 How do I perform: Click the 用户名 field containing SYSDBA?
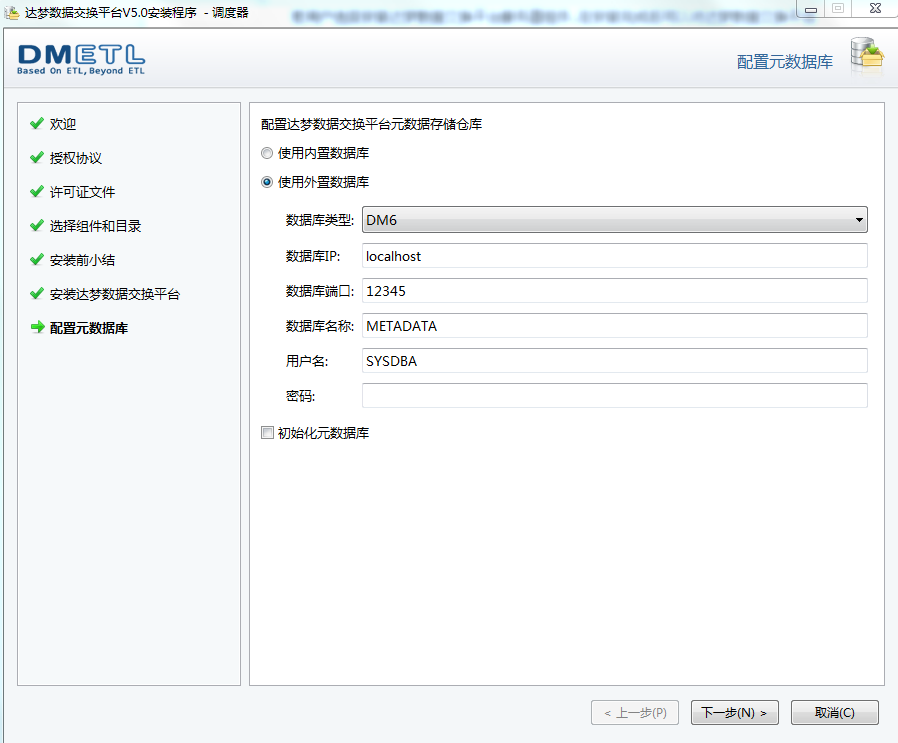coord(615,360)
